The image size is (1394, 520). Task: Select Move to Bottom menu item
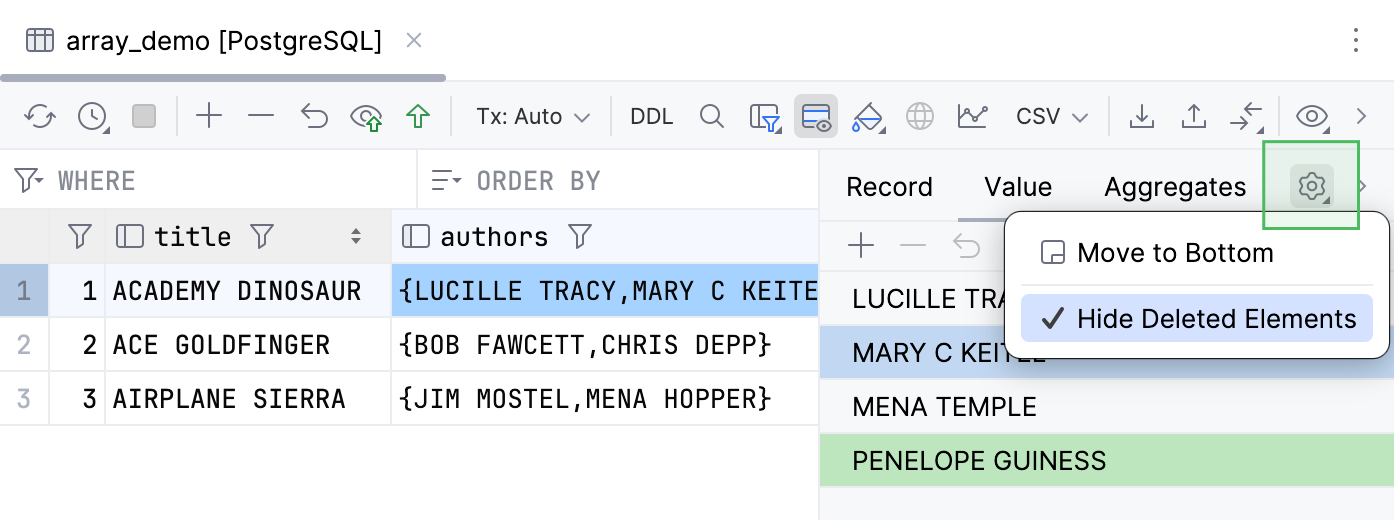pos(1174,253)
